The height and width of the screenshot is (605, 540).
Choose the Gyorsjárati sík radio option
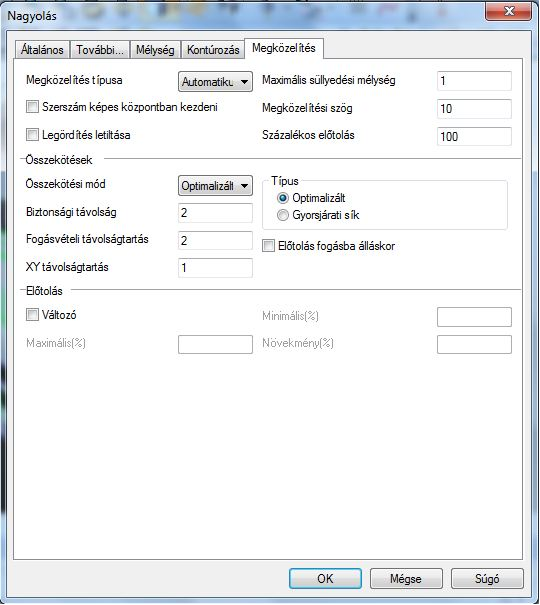point(283,215)
